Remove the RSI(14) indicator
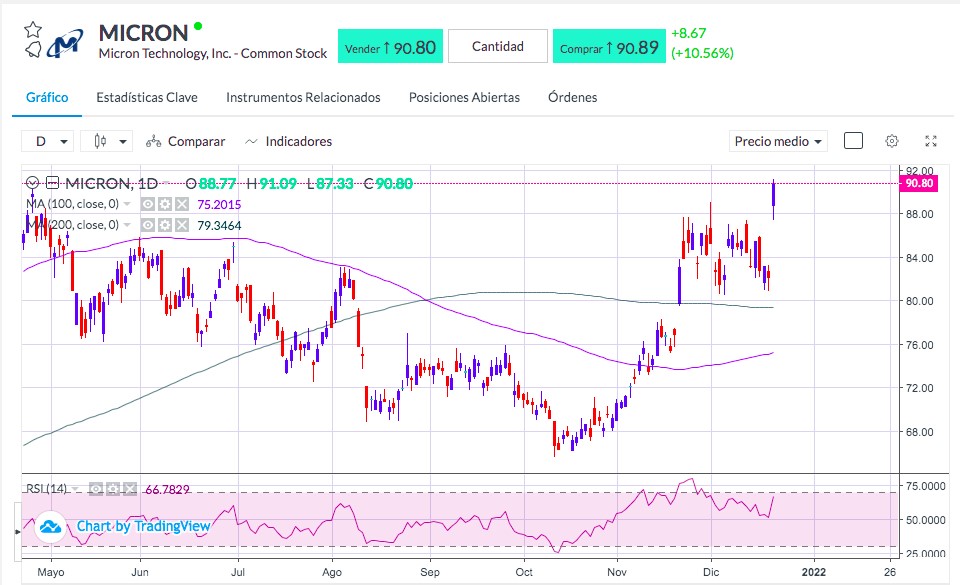960x585 pixels. (x=130, y=489)
